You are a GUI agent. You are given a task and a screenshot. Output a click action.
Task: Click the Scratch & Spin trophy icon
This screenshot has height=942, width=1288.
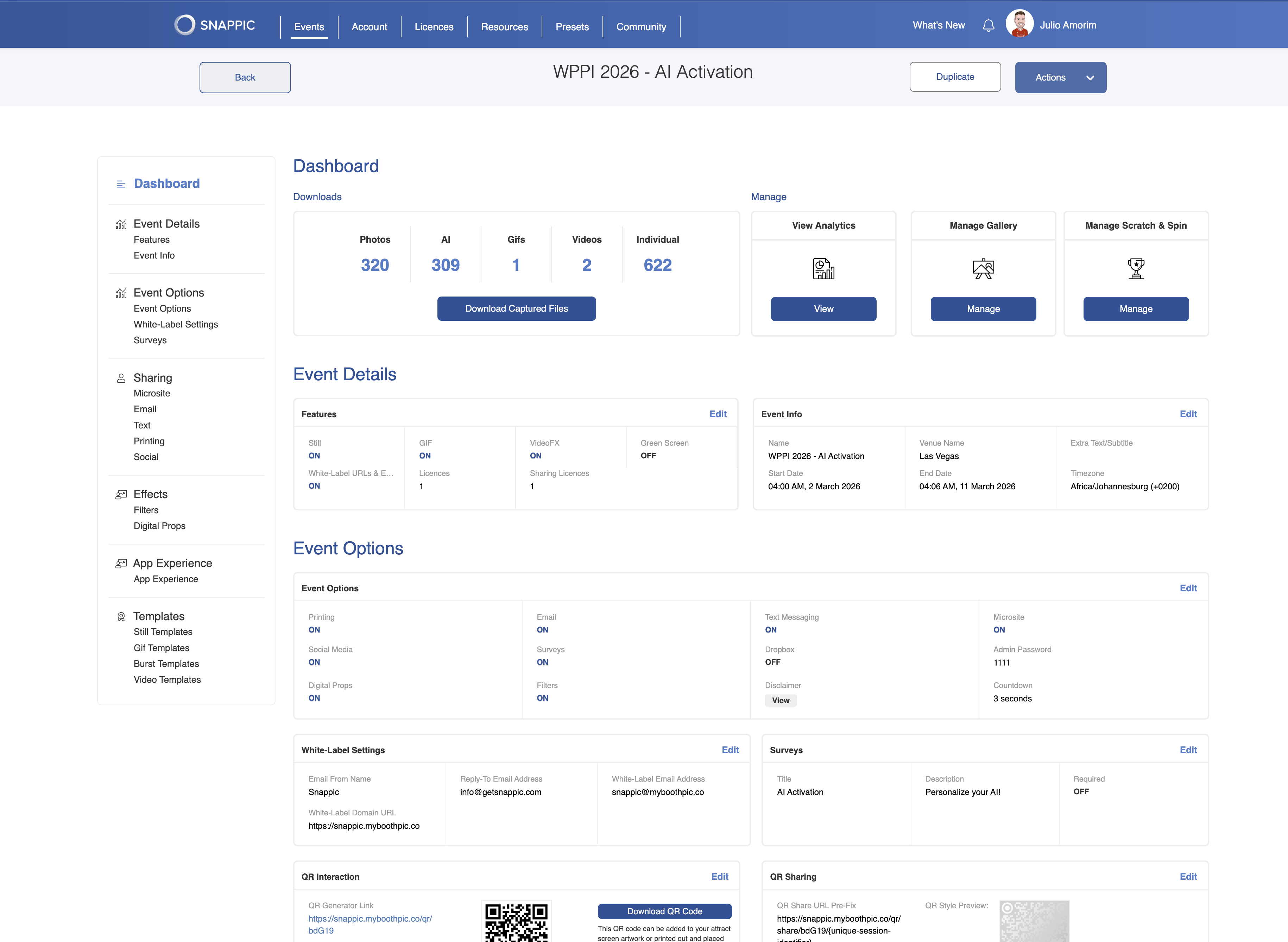[1136, 269]
